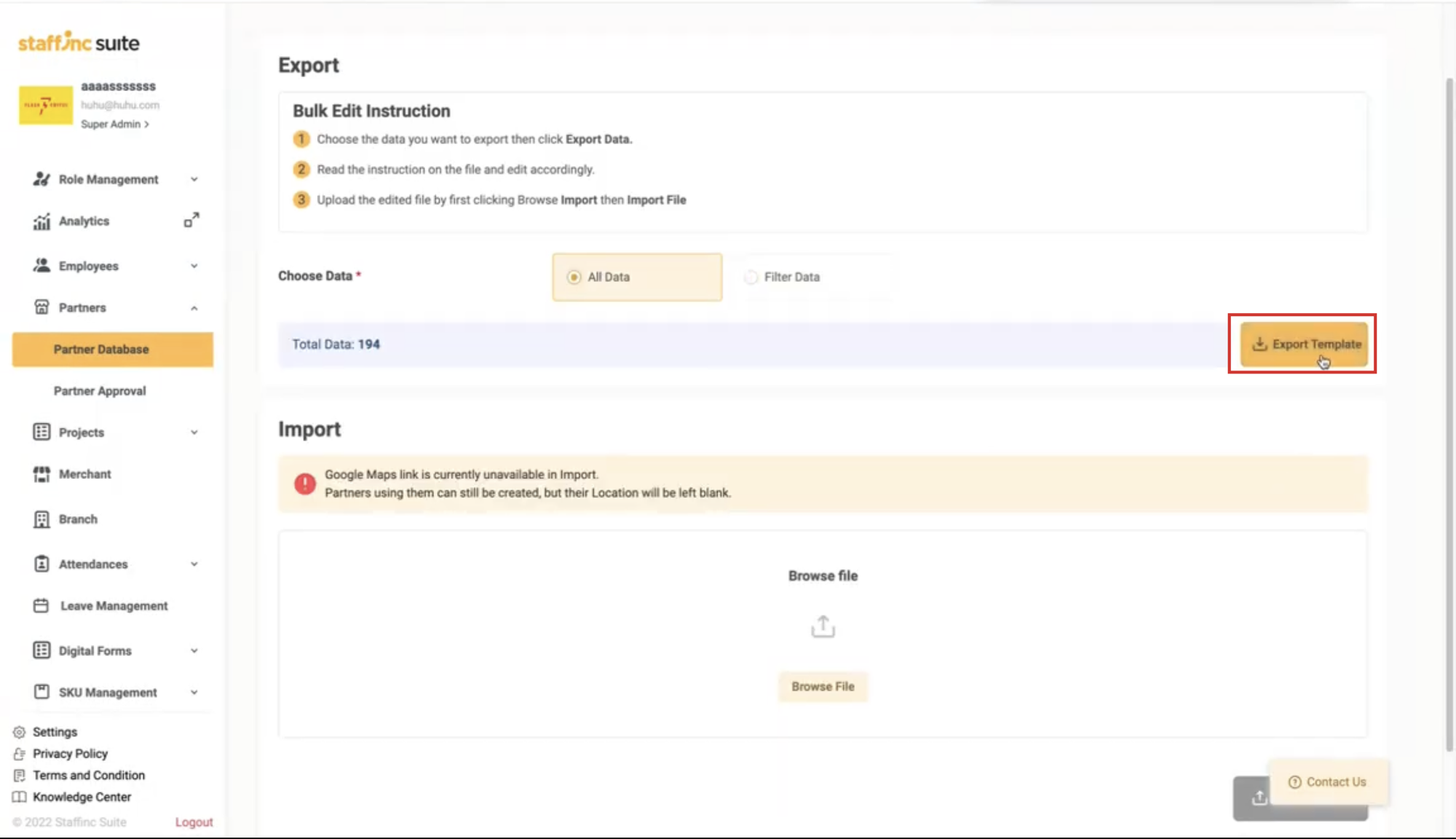Click the company logo avatar thumbnail
The width and height of the screenshot is (1456, 839).
46,106
